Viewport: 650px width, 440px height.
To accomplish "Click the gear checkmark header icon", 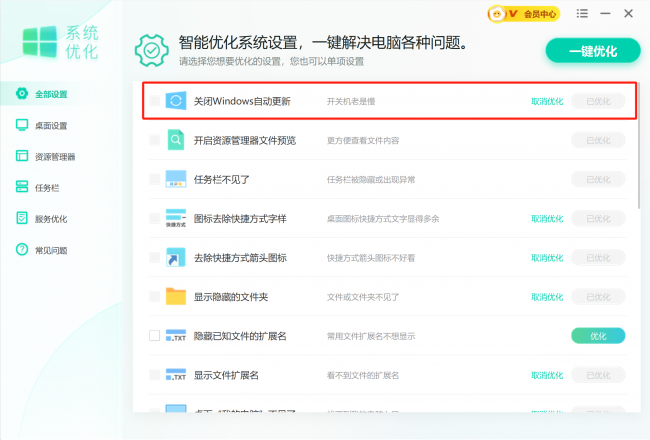I will tap(152, 51).
